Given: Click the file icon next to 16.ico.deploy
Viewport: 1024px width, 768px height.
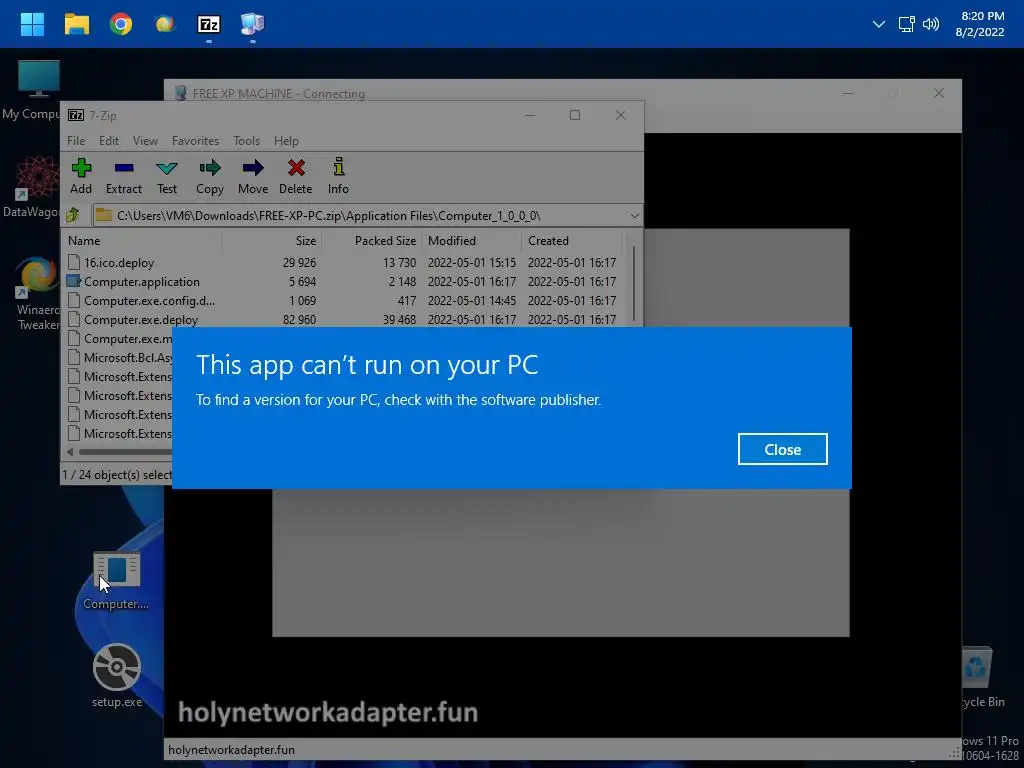Looking at the screenshot, I should (74, 263).
